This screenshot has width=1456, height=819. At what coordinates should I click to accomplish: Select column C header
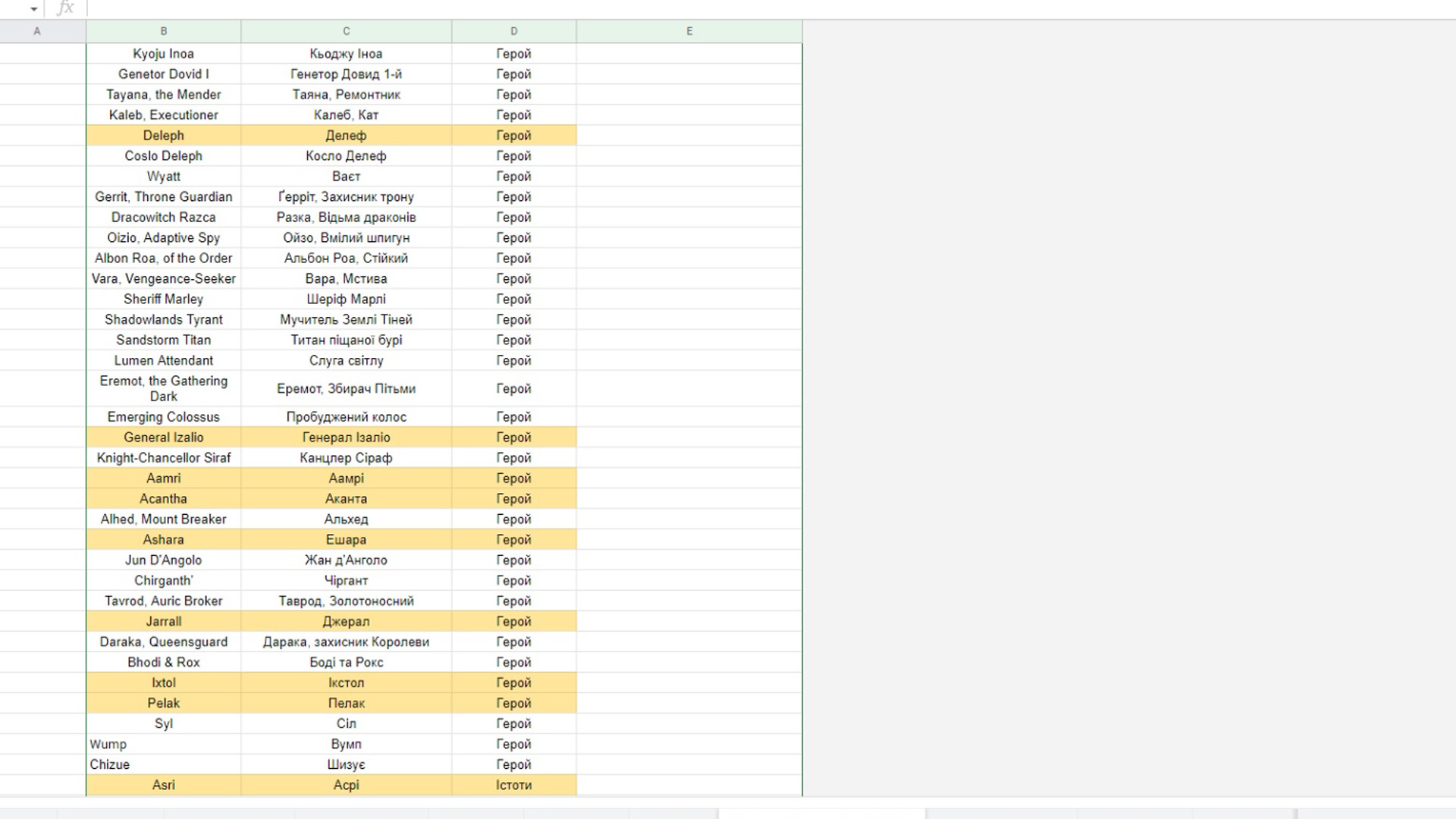346,31
